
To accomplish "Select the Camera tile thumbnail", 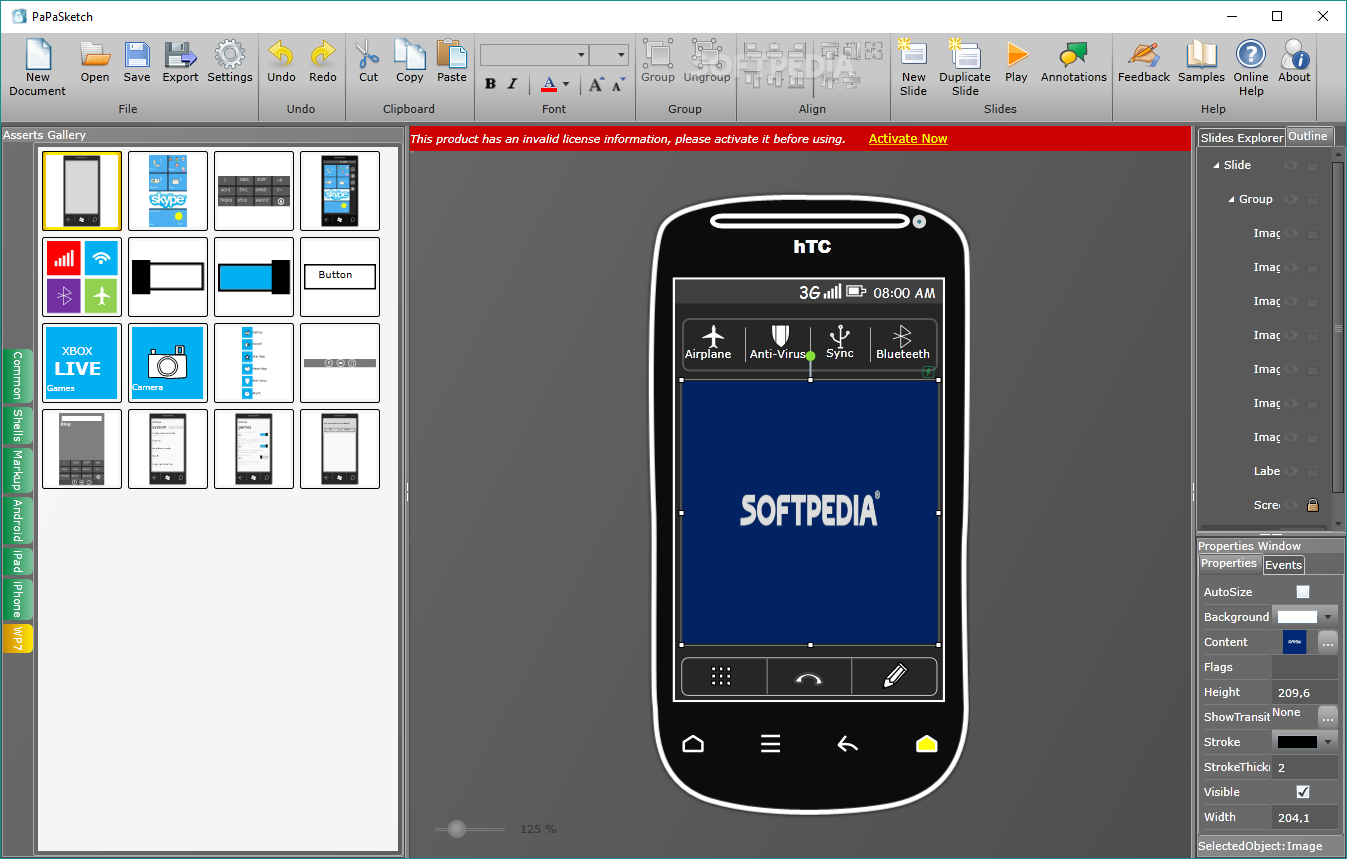I will pyautogui.click(x=168, y=362).
